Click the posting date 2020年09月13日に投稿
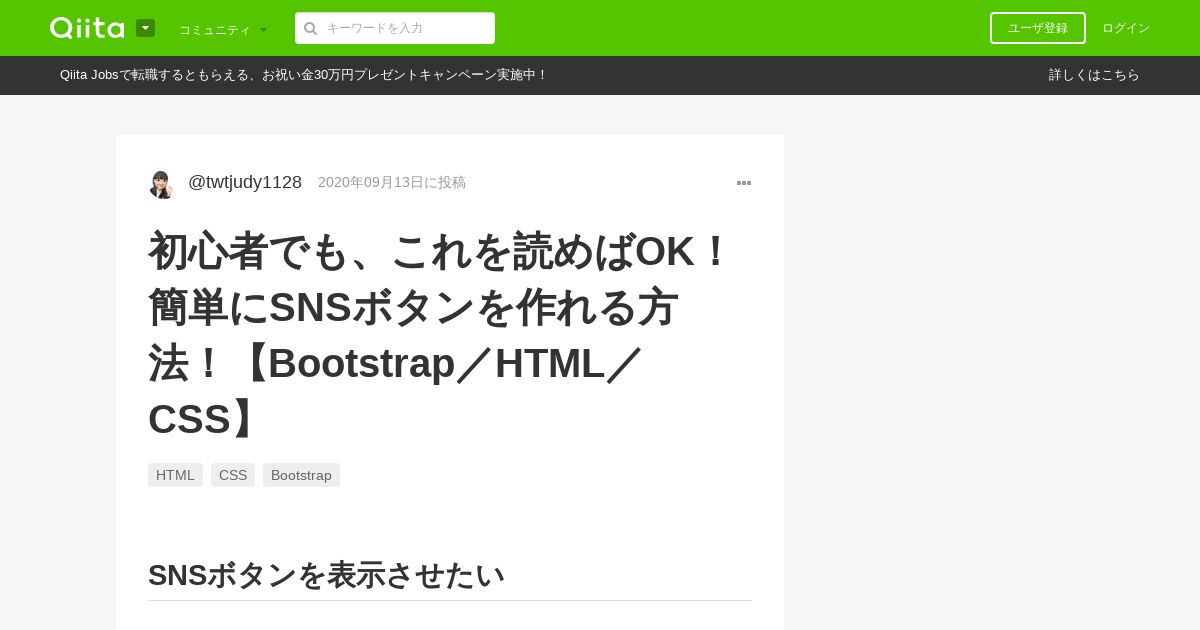This screenshot has height=630, width=1200. click(392, 182)
